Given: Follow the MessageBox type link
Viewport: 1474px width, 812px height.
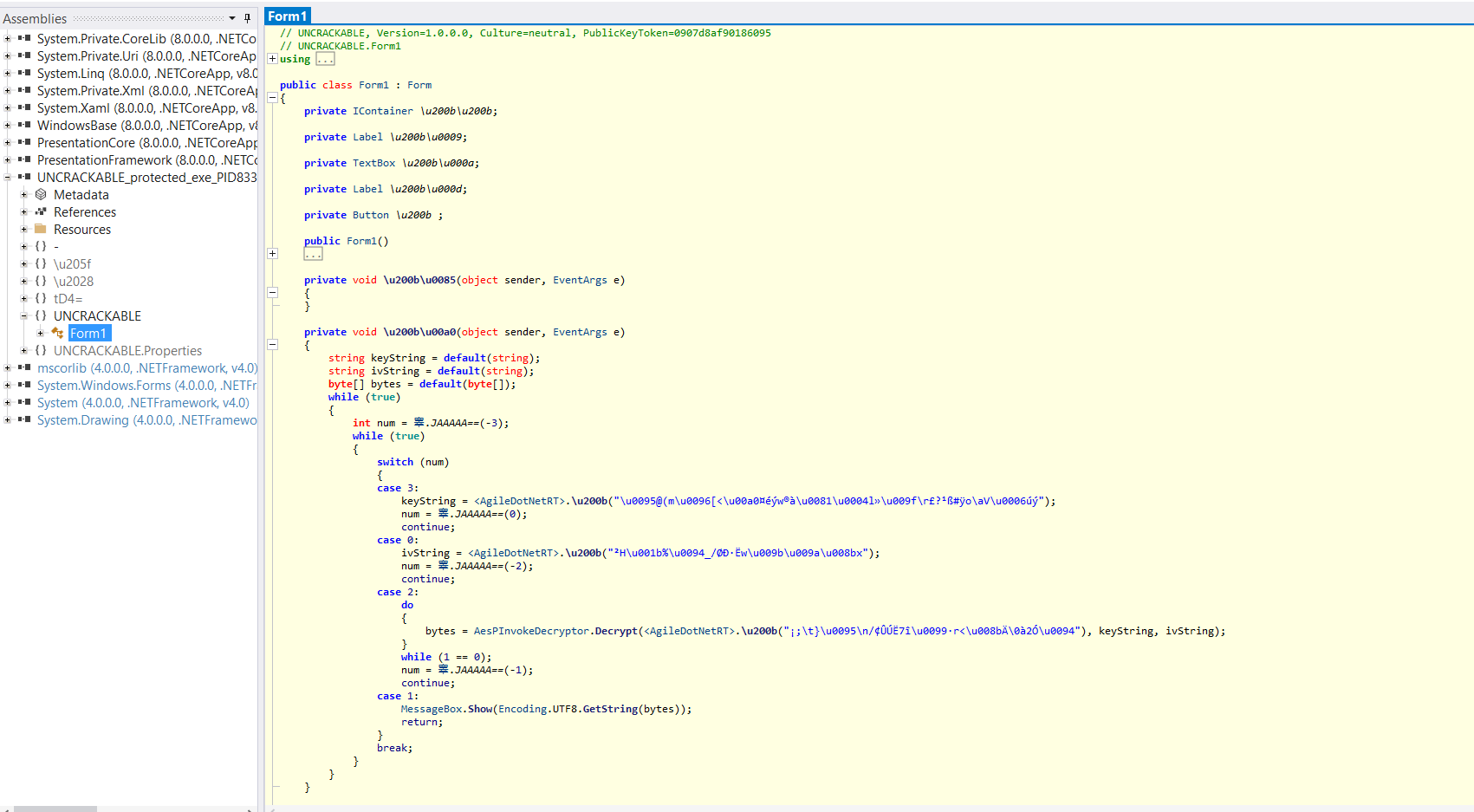Looking at the screenshot, I should coord(432,709).
